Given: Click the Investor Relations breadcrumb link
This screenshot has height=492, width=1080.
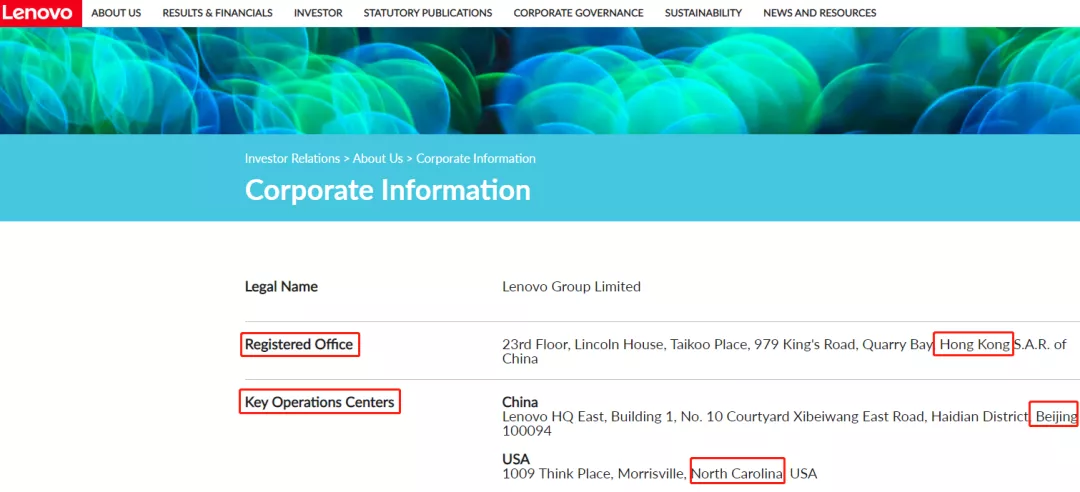Looking at the screenshot, I should pyautogui.click(x=291, y=159).
